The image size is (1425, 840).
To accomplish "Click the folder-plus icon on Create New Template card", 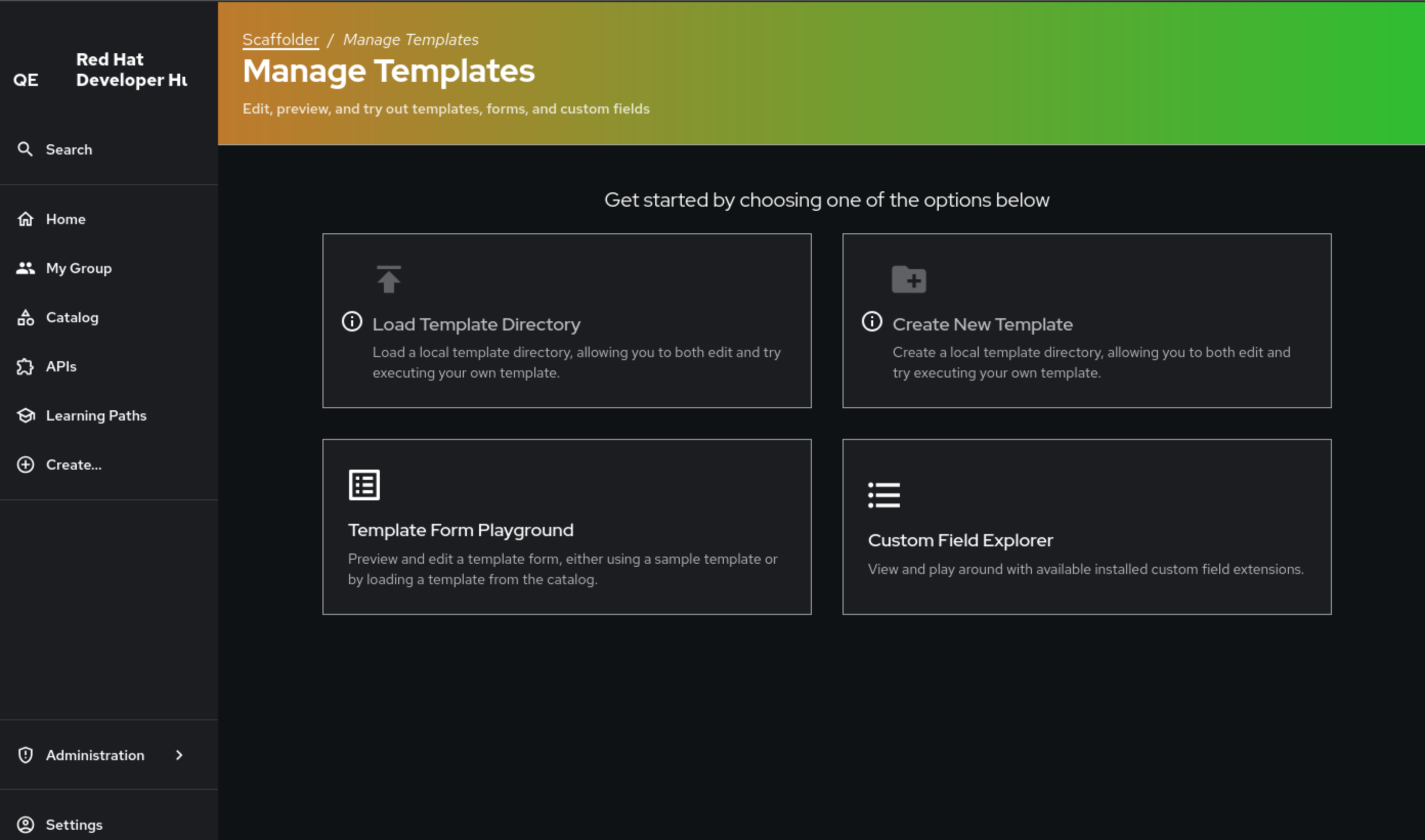I will point(909,279).
